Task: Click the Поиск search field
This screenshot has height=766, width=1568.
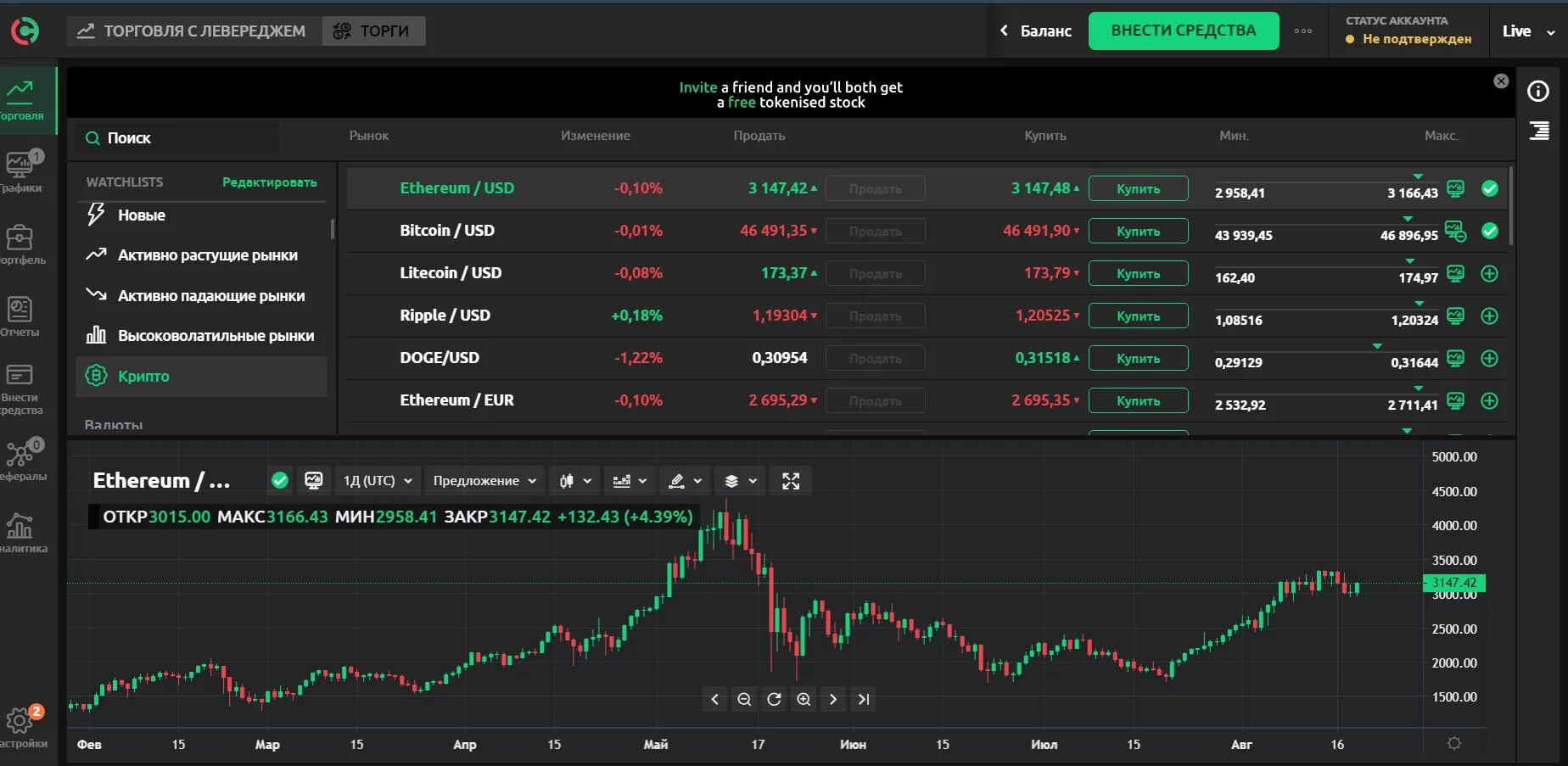Action: coord(178,138)
